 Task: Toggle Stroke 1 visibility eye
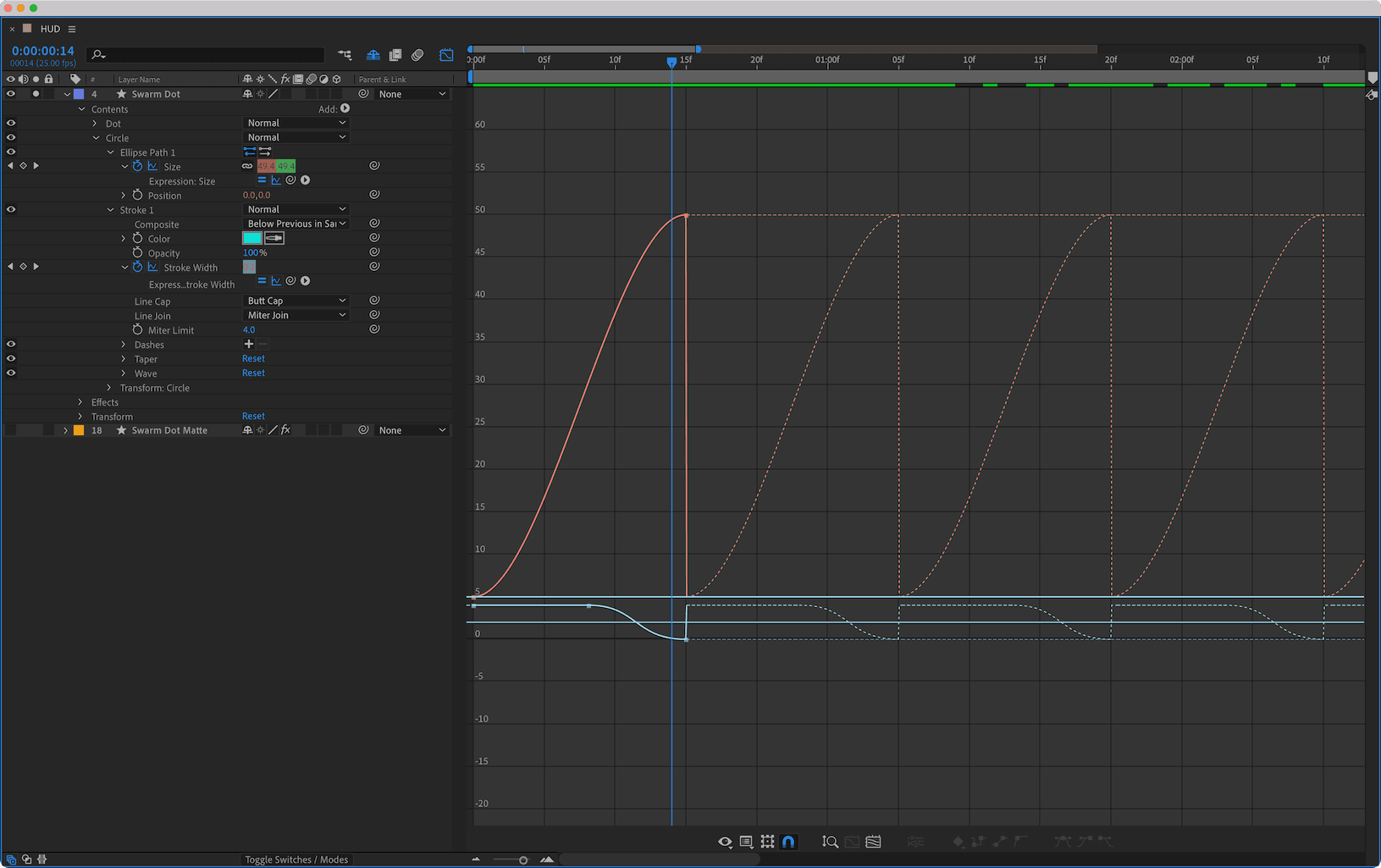tap(11, 209)
